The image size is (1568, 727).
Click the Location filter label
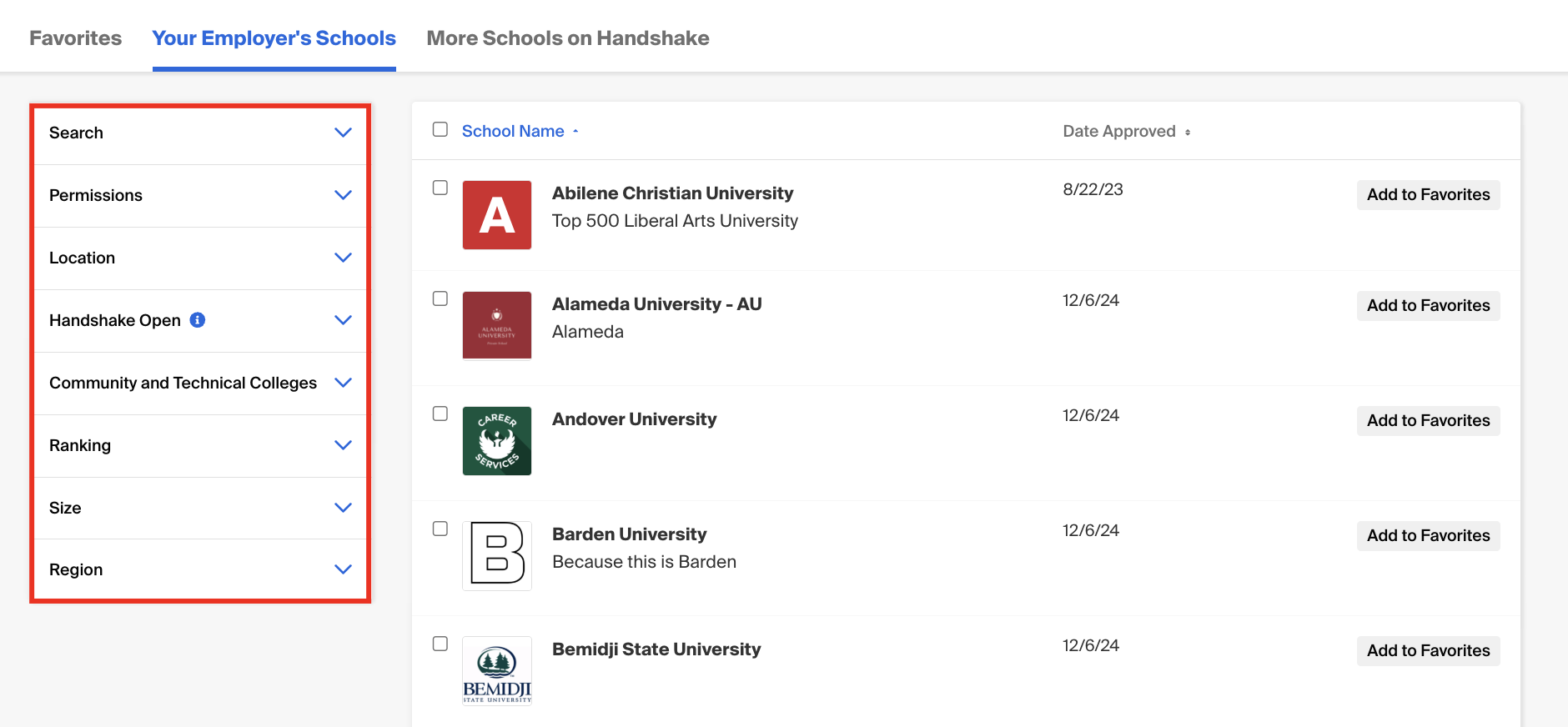coord(82,258)
